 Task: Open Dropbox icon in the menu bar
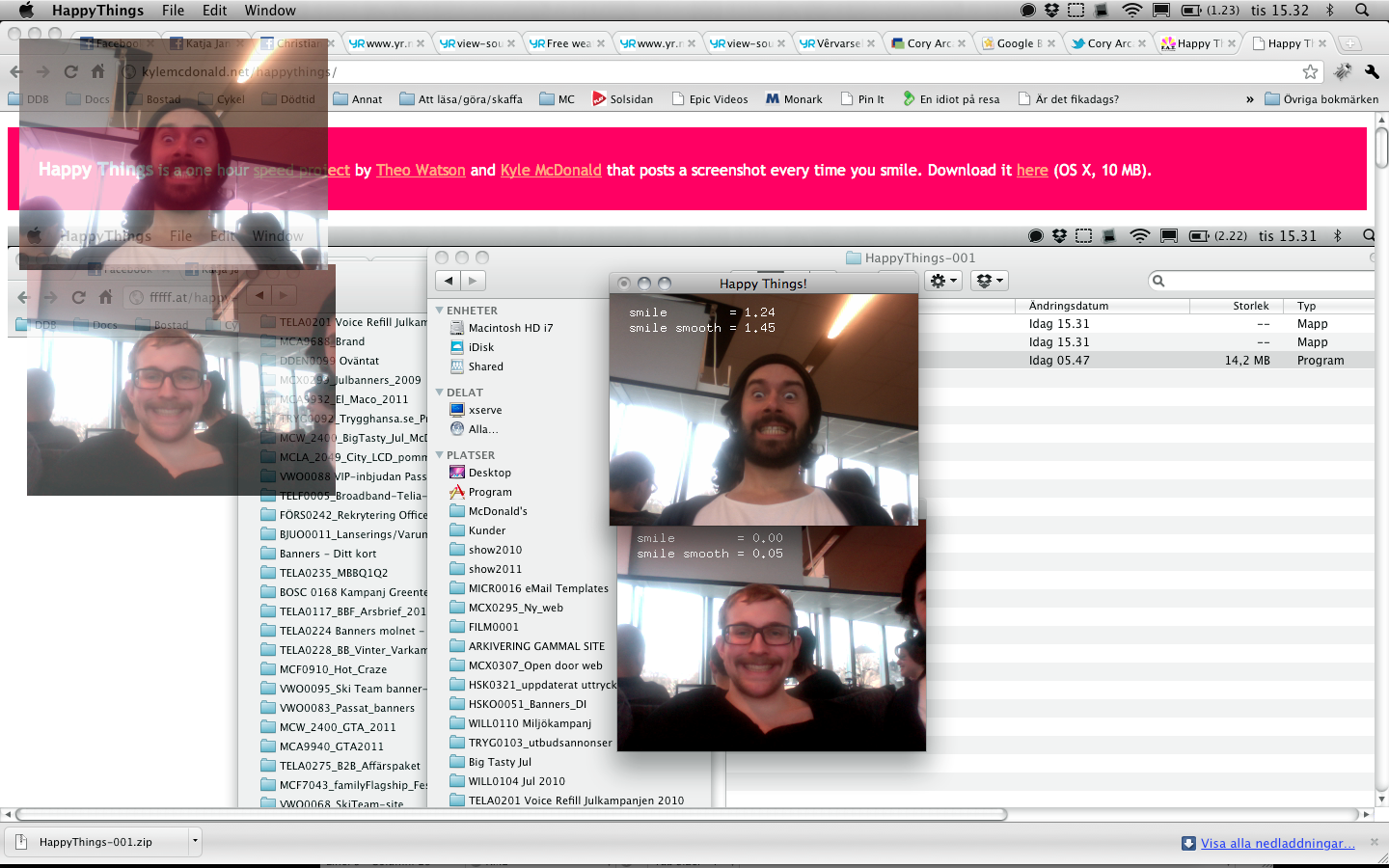[1051, 11]
